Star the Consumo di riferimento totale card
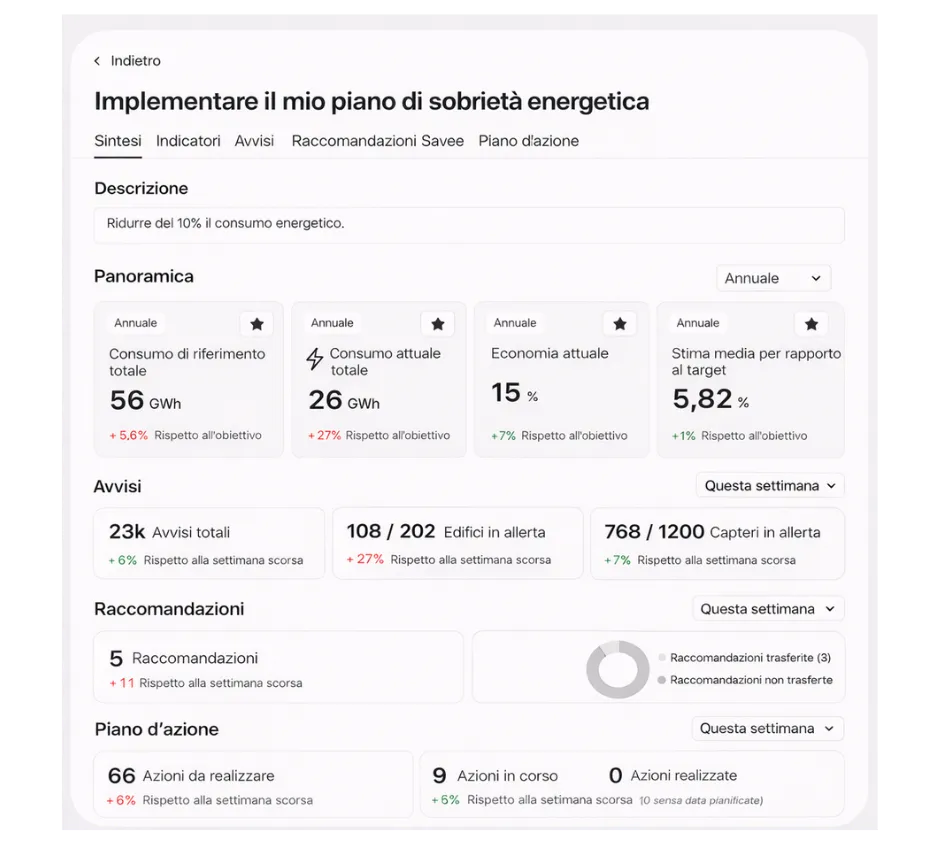Image resolution: width=940 pixels, height=845 pixels. pyautogui.click(x=257, y=323)
